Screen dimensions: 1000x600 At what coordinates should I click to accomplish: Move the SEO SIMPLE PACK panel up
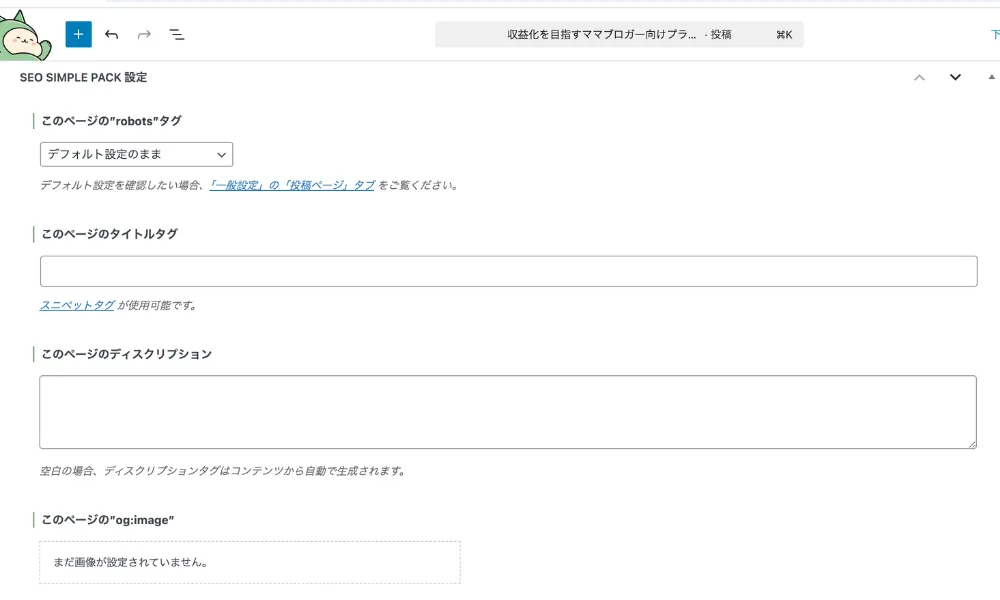(919, 77)
